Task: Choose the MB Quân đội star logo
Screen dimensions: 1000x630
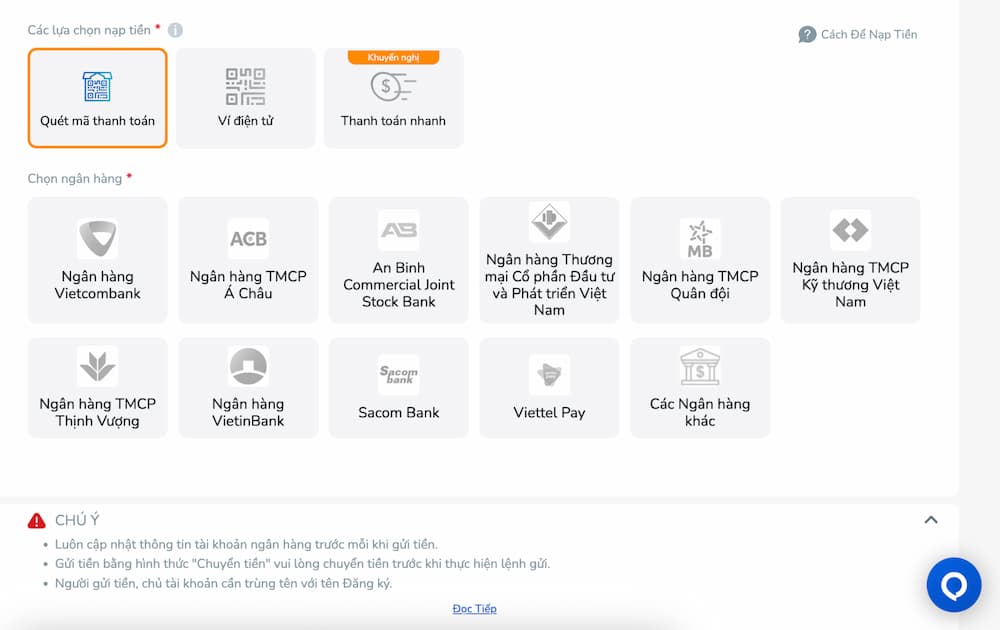Action: (700, 239)
